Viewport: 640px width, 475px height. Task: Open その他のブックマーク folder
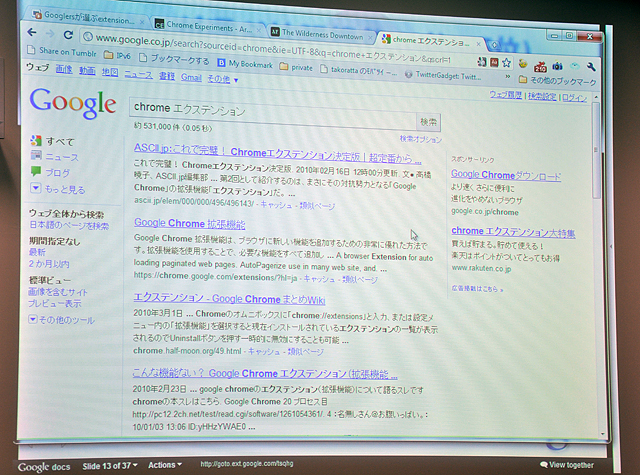[x=558, y=81]
